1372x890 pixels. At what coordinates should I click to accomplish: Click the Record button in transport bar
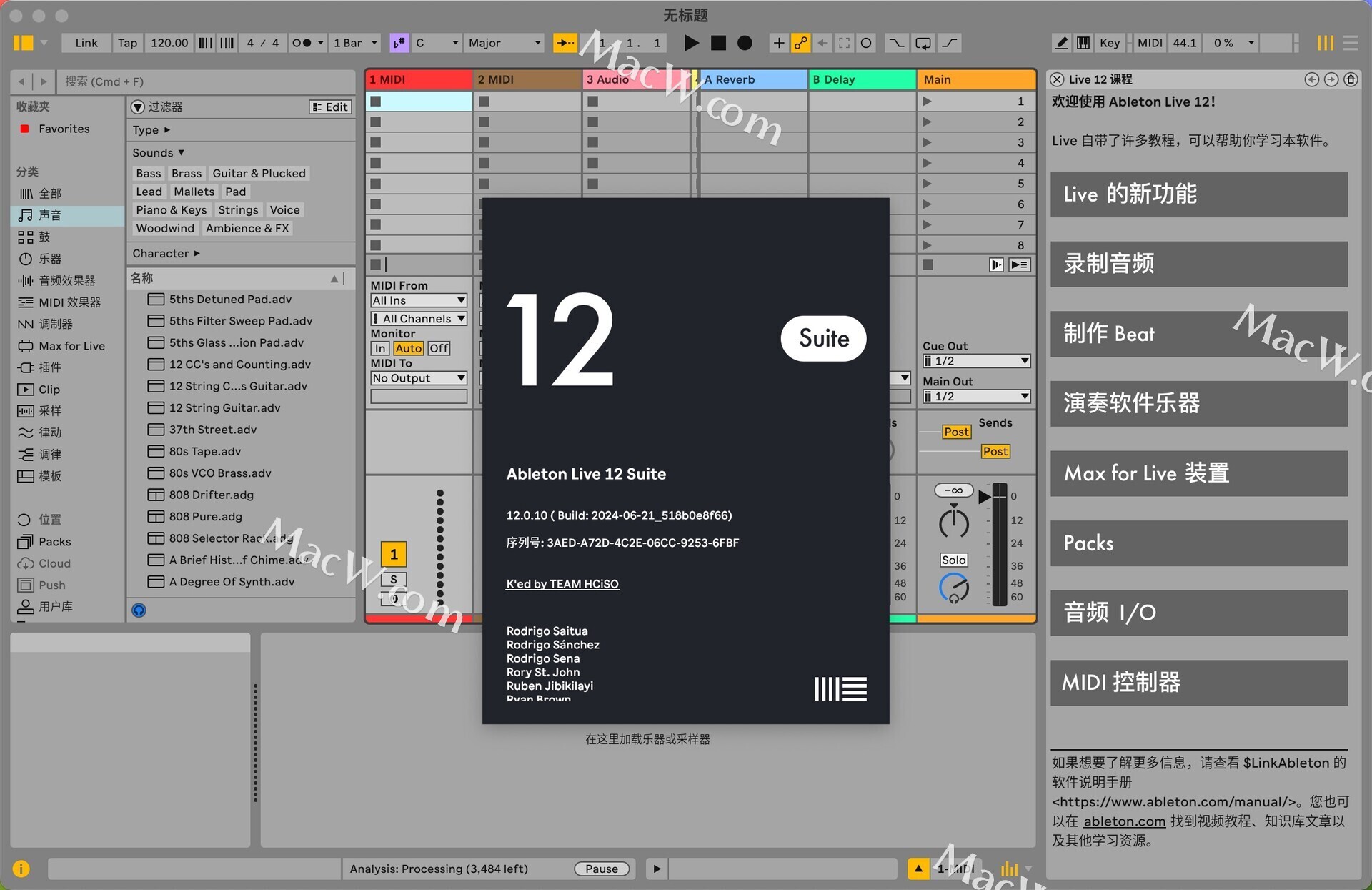pos(746,43)
